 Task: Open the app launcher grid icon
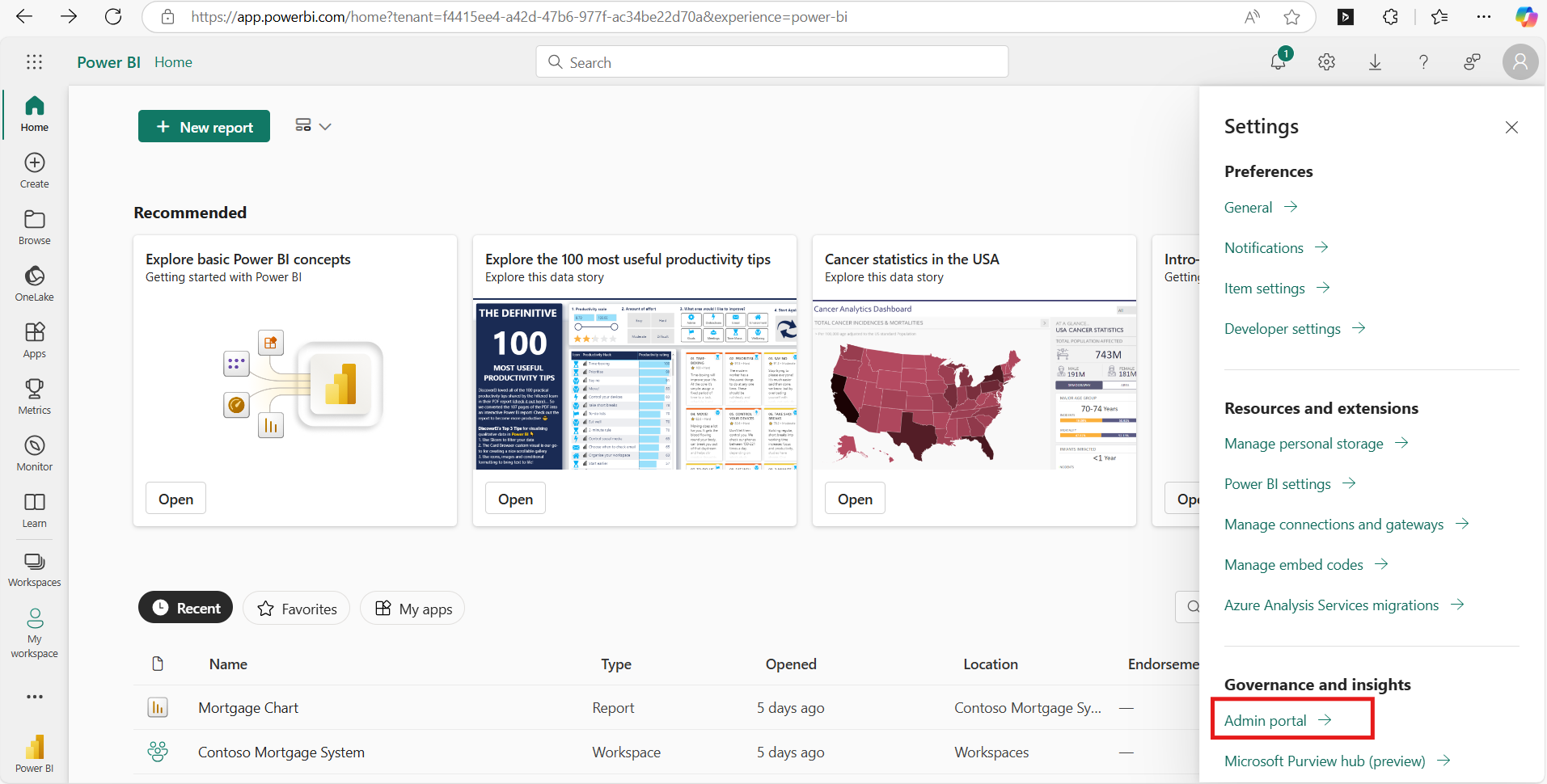(x=34, y=62)
